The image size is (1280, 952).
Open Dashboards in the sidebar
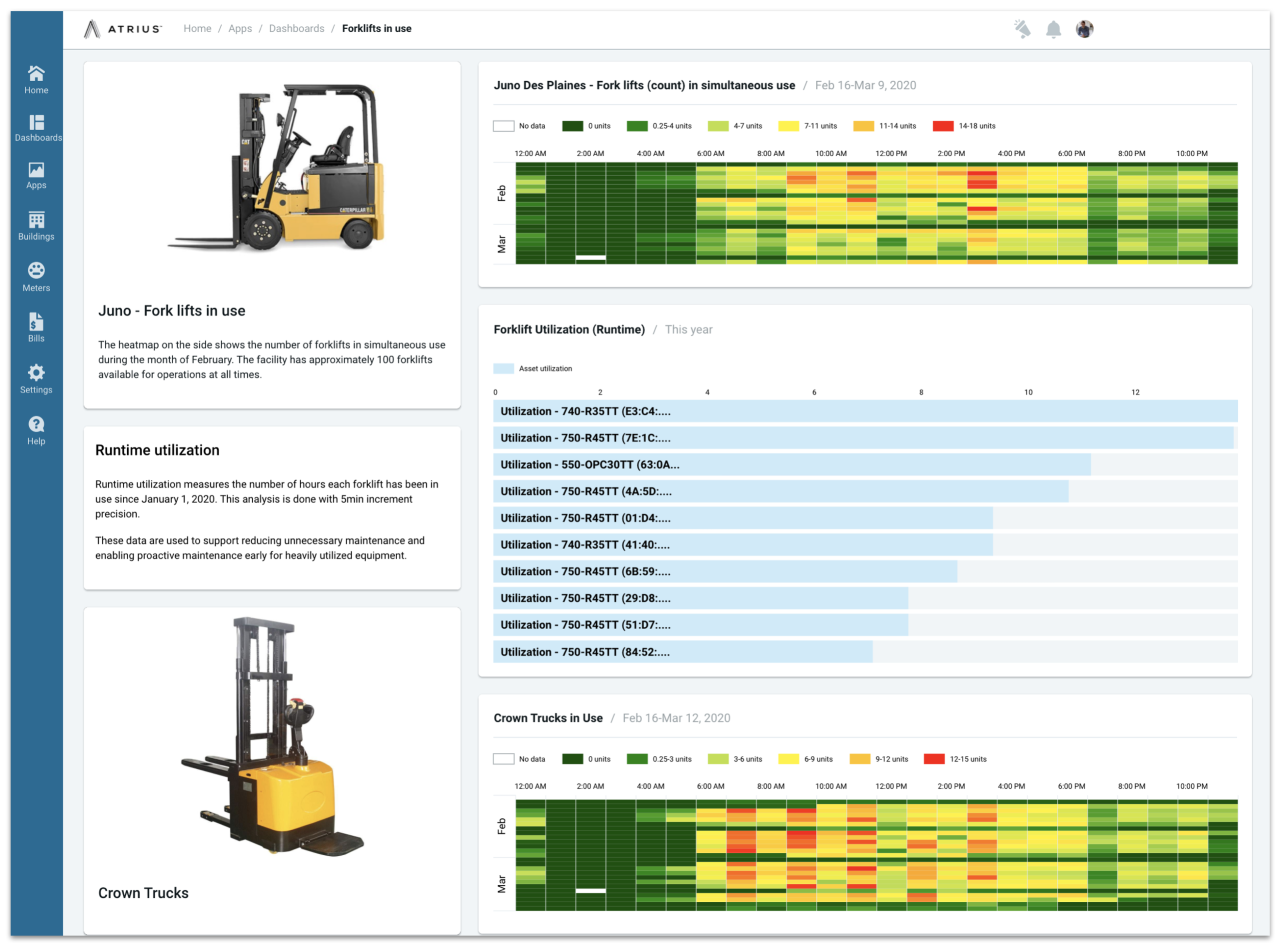coord(37,129)
